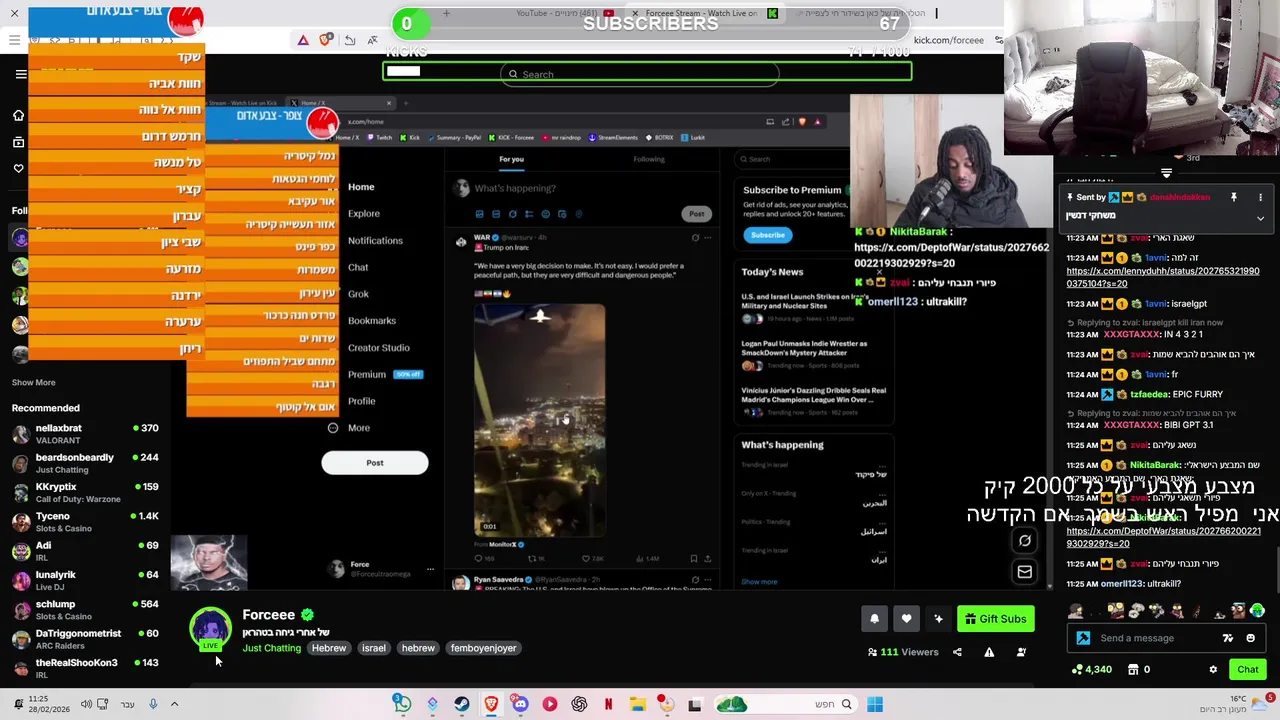
Task: Collapse the pinned message chevron in chat
Action: [x=1260, y=218]
